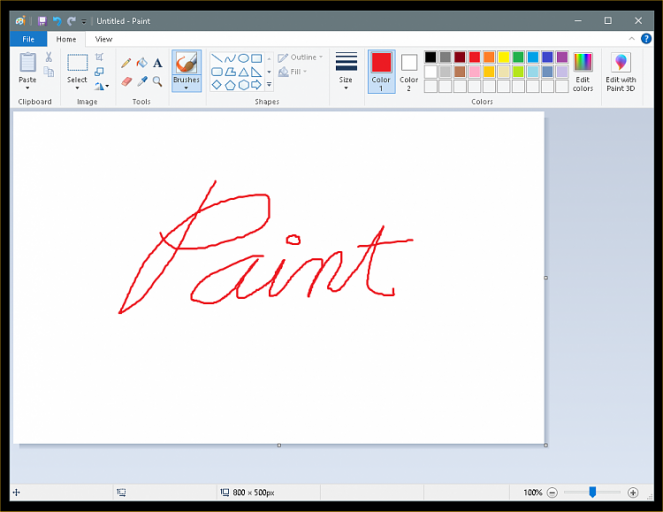663x512 pixels.
Task: Select the Text tool
Action: [158, 63]
